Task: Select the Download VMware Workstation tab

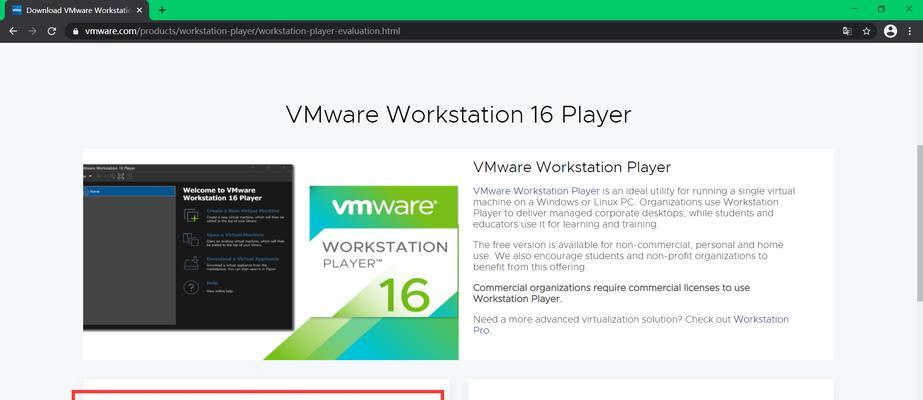Action: [77, 10]
